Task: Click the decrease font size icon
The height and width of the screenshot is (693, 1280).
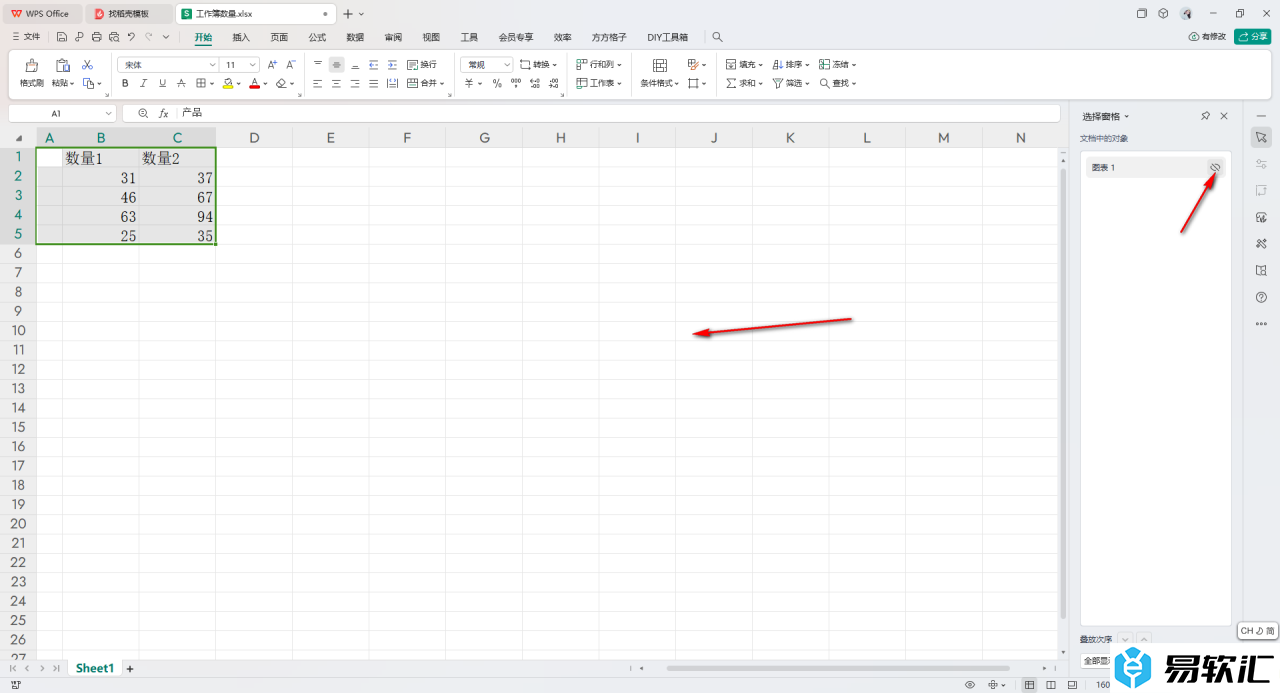Action: [x=290, y=64]
